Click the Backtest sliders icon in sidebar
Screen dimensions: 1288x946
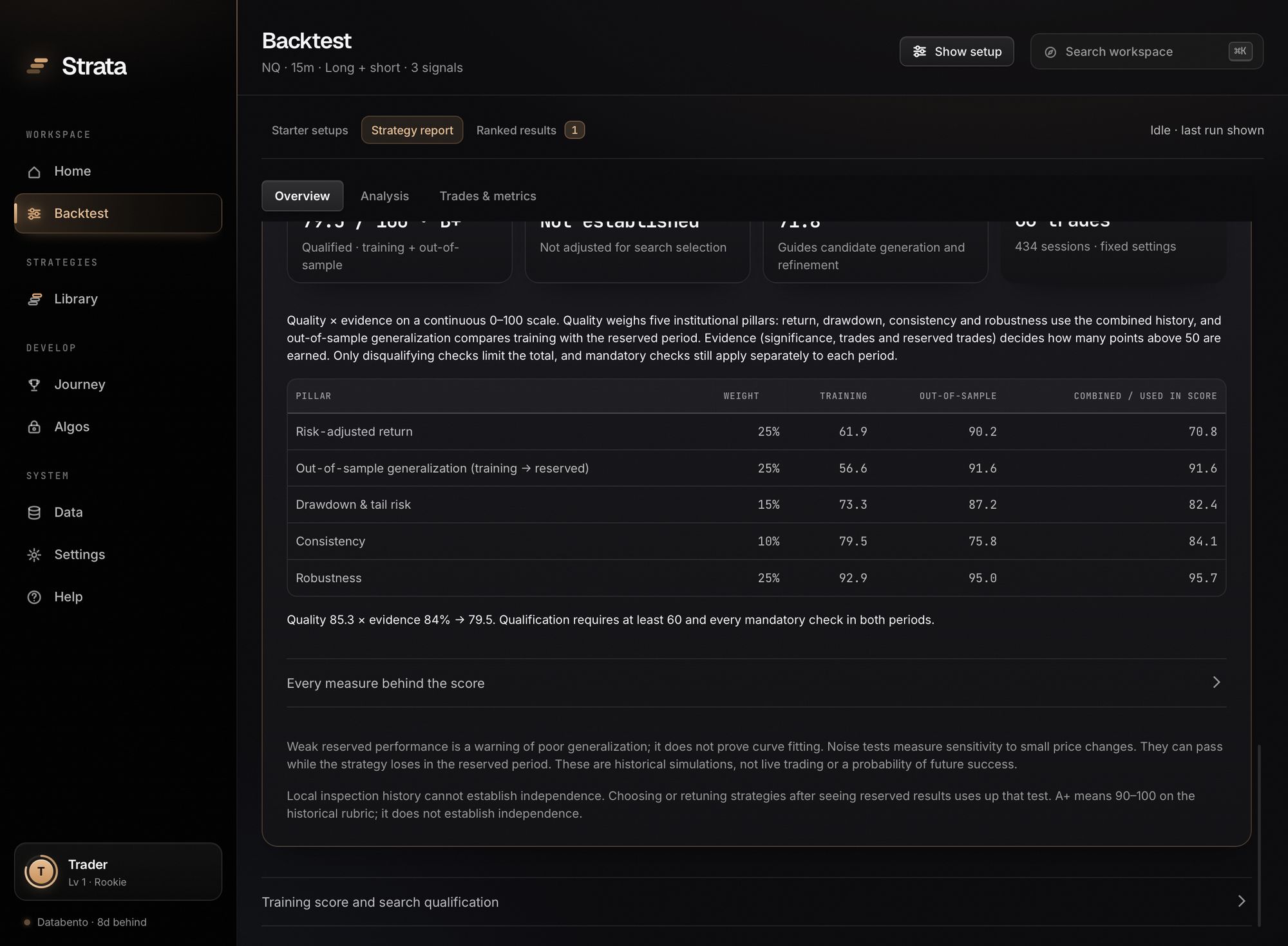click(34, 214)
